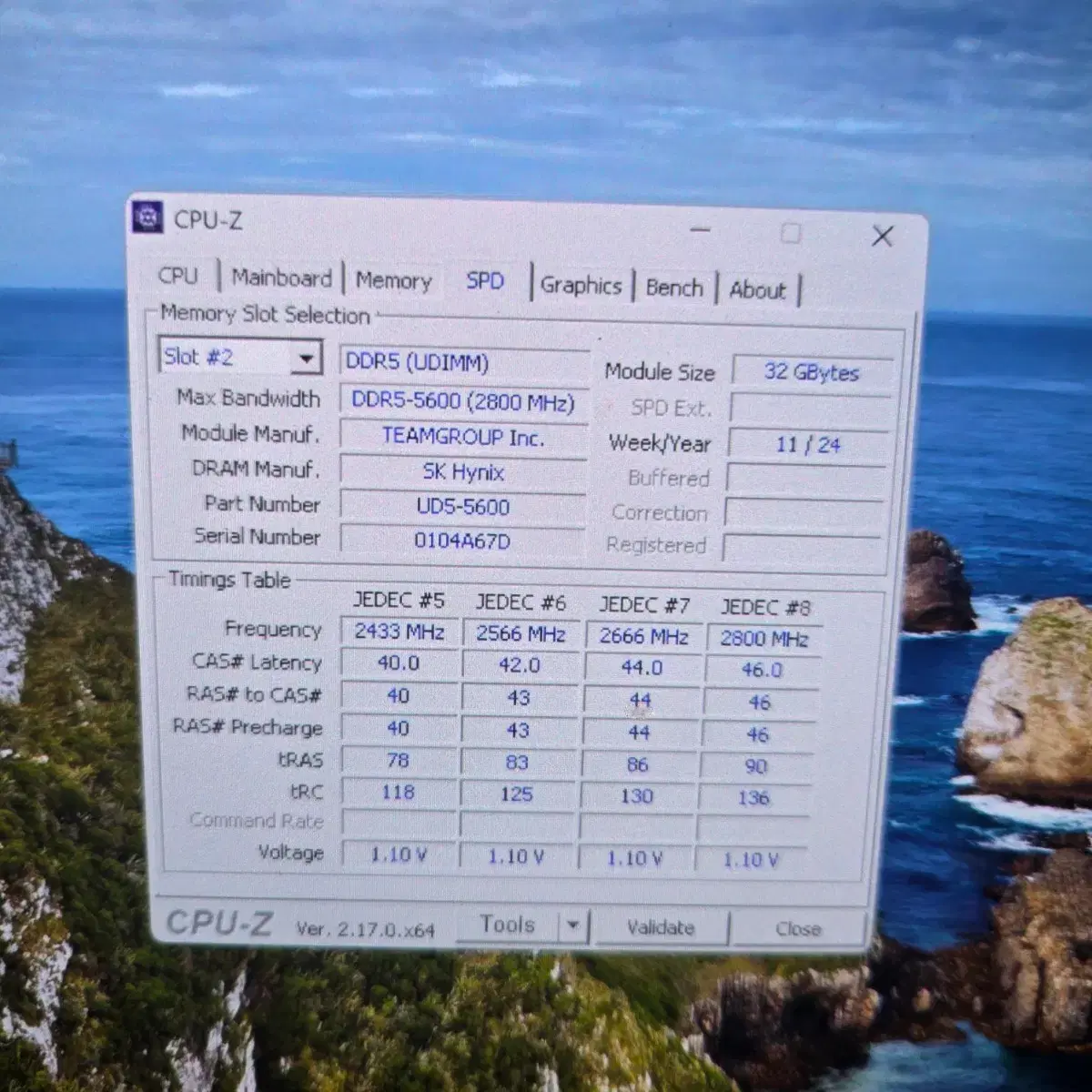Select the serial number 0104A67D
Image resolution: width=1092 pixels, height=1092 pixels.
pos(462,541)
